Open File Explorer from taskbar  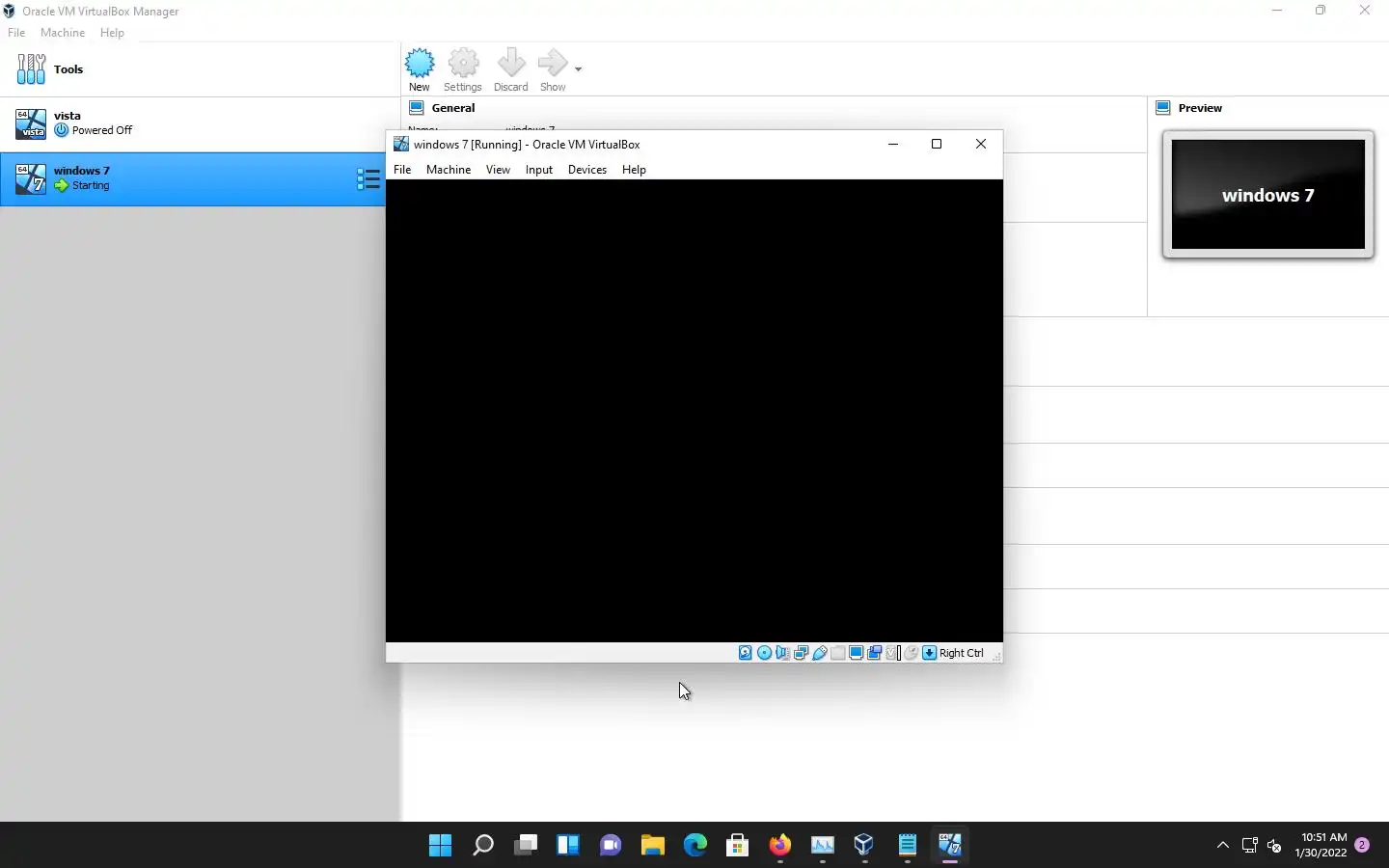tap(652, 846)
